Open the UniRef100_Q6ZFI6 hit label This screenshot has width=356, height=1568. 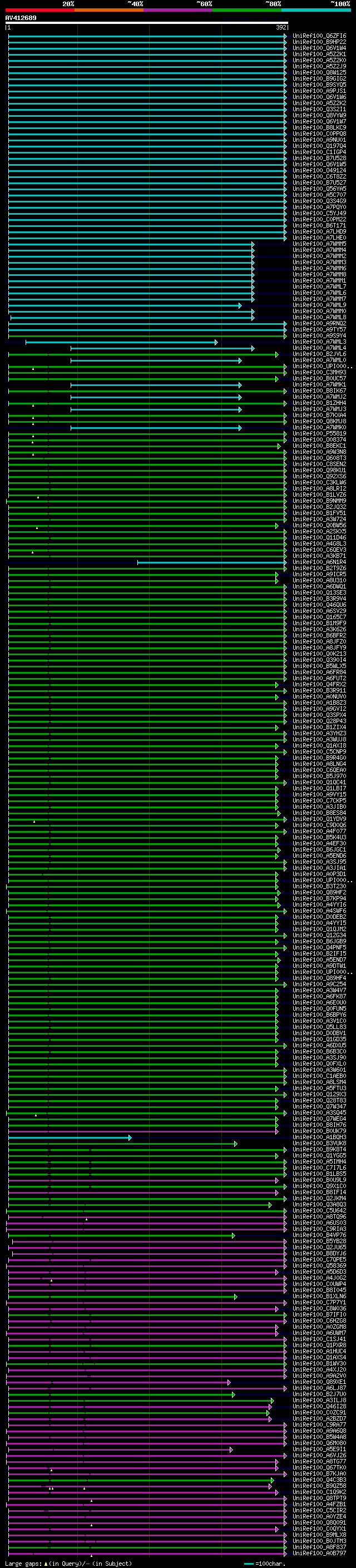click(319, 36)
